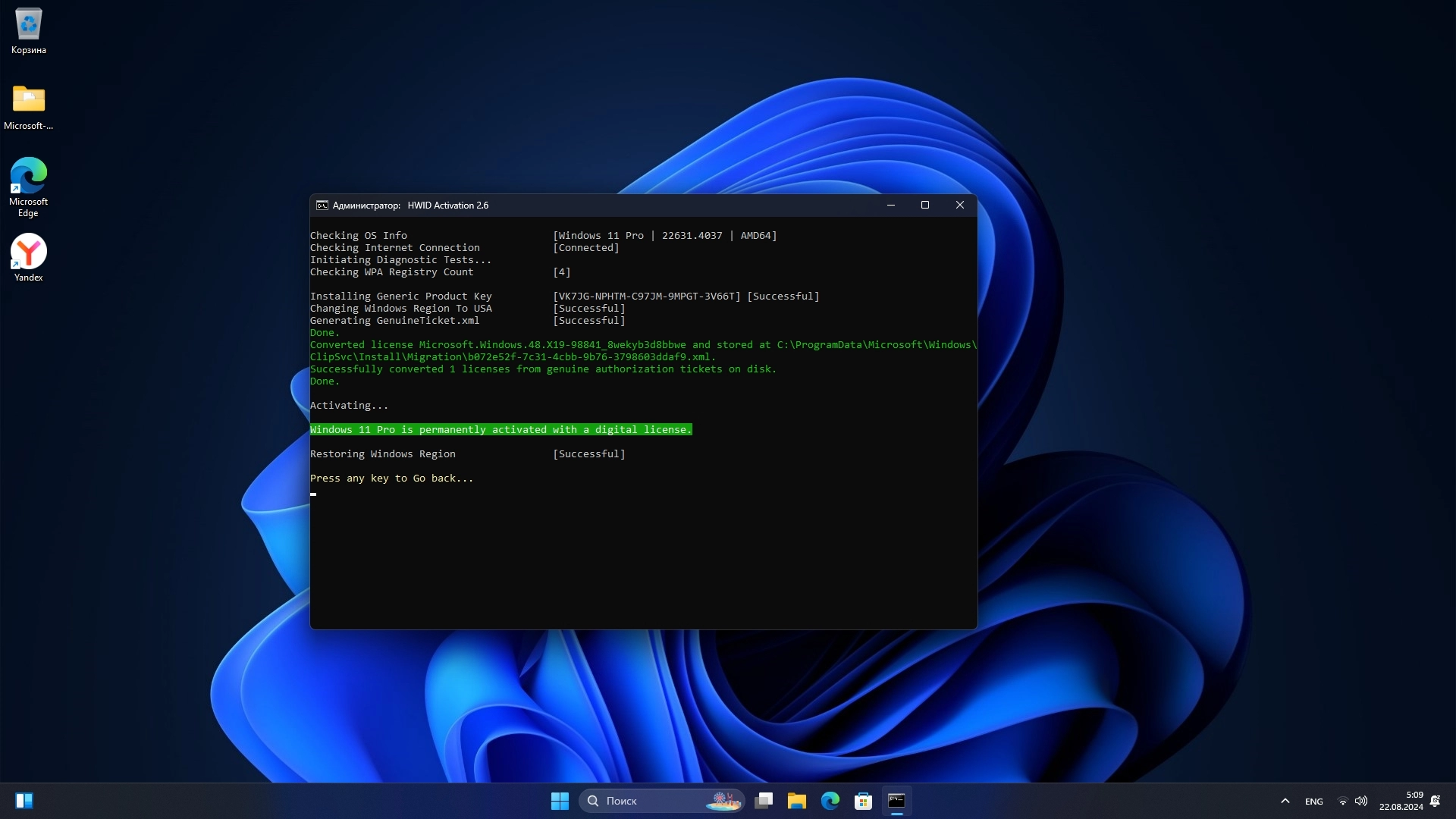Open the clock and date flyout
The image size is (1456, 819).
(1401, 801)
